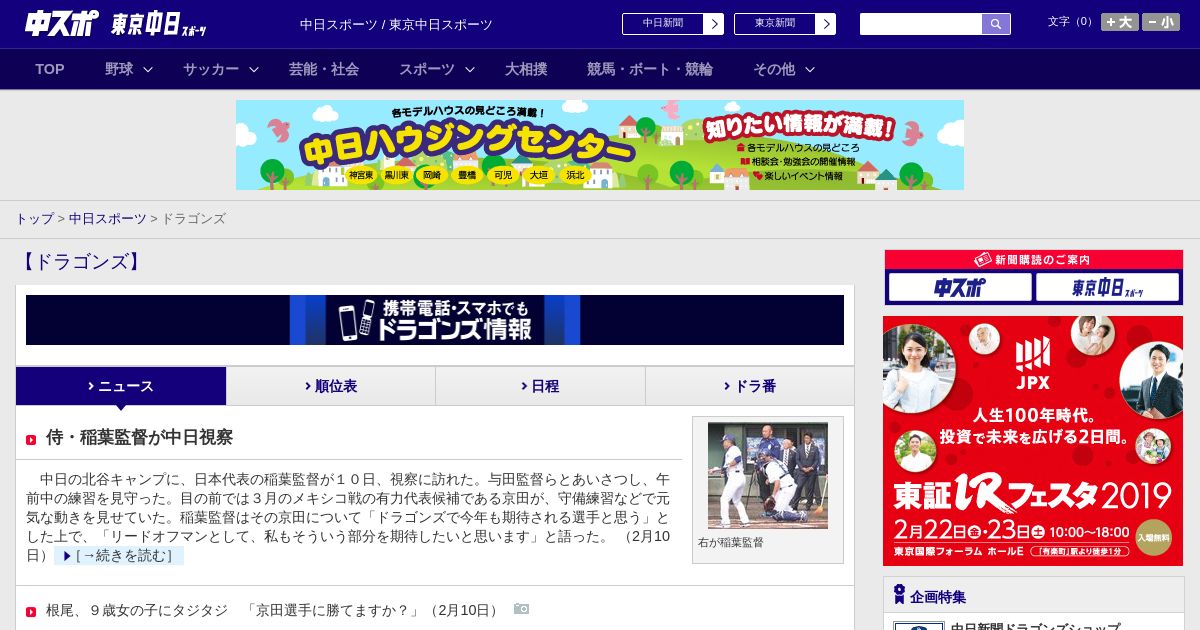
Task: Click the 東京中日スポーツ logo in header
Action: (159, 24)
